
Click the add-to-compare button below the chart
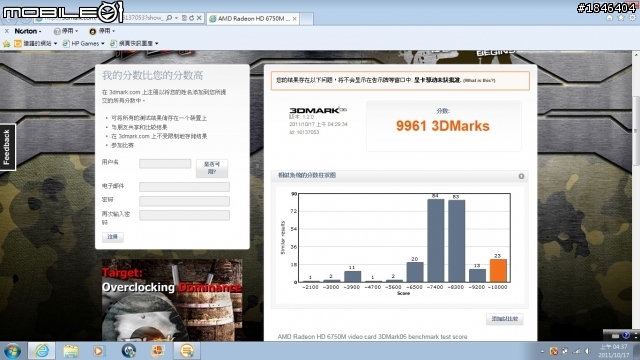click(x=504, y=319)
